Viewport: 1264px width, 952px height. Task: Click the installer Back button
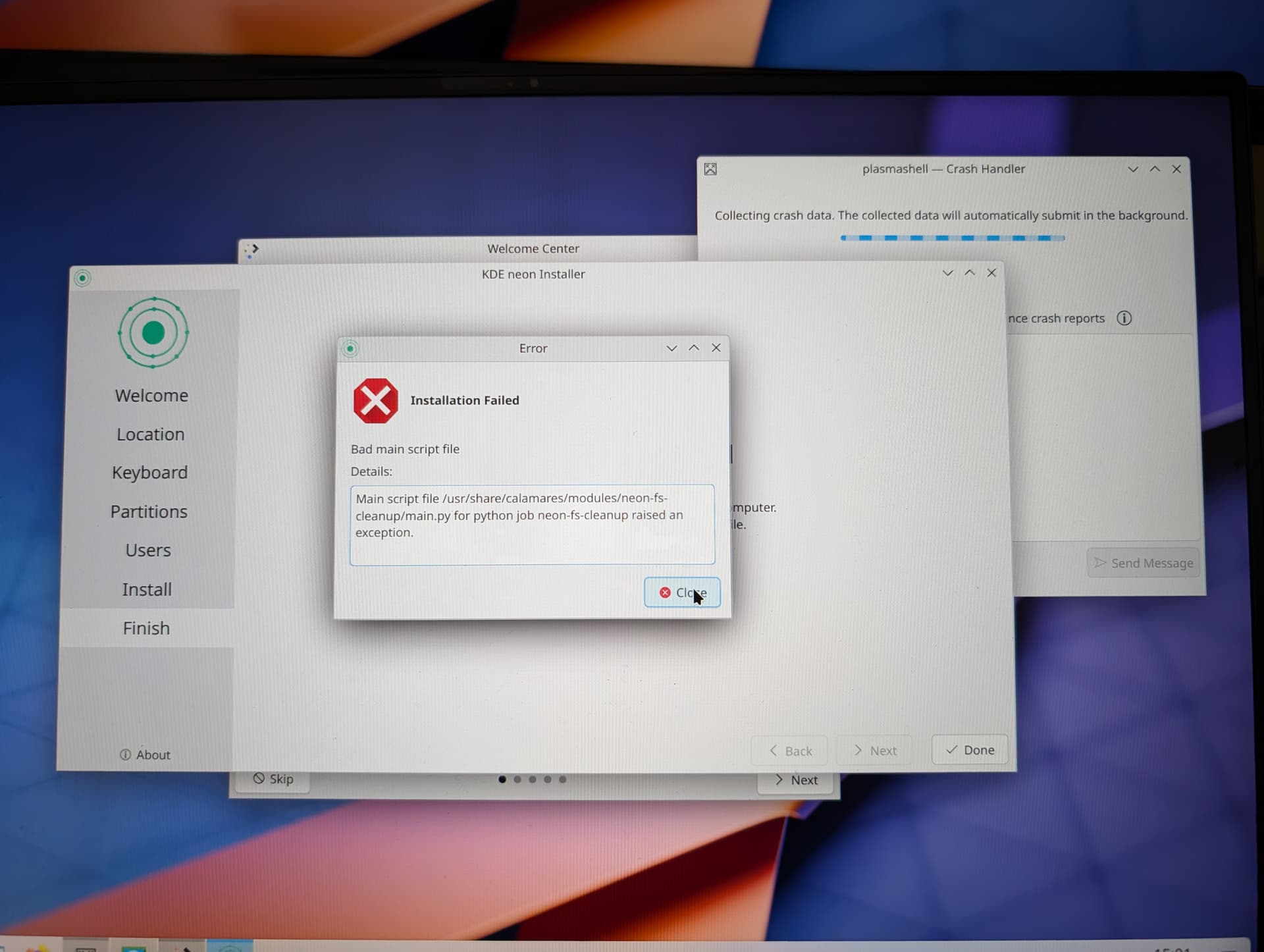click(x=790, y=751)
